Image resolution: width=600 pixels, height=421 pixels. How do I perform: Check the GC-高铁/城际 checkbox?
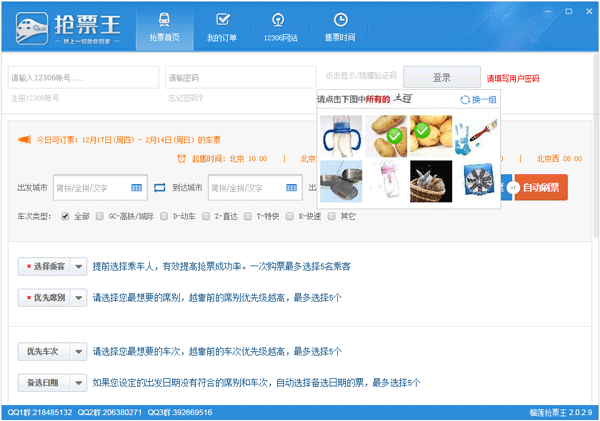point(100,216)
